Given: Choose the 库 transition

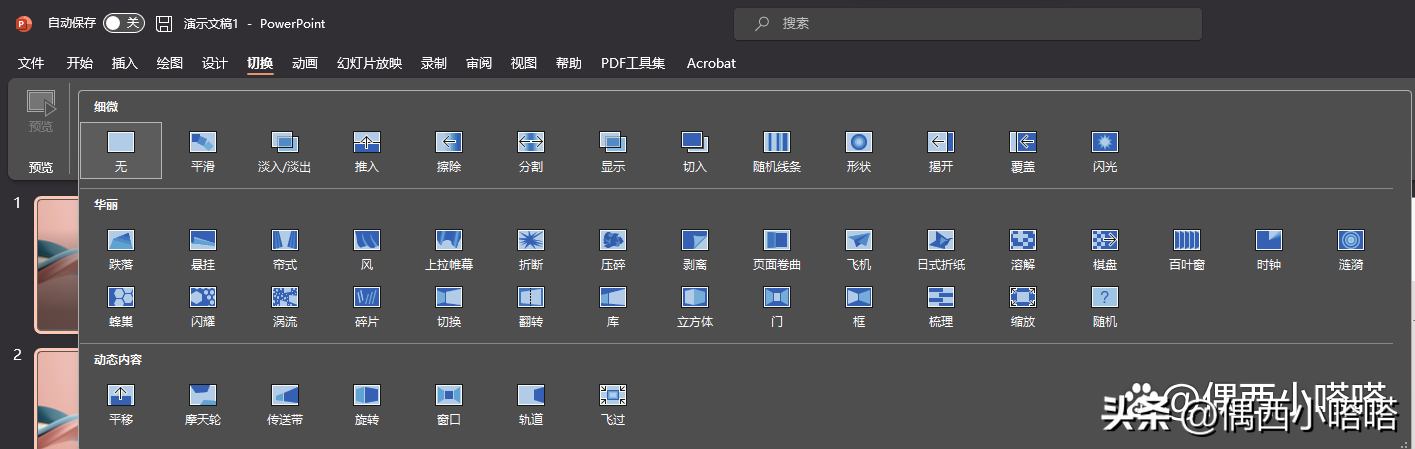Looking at the screenshot, I should coord(613,307).
